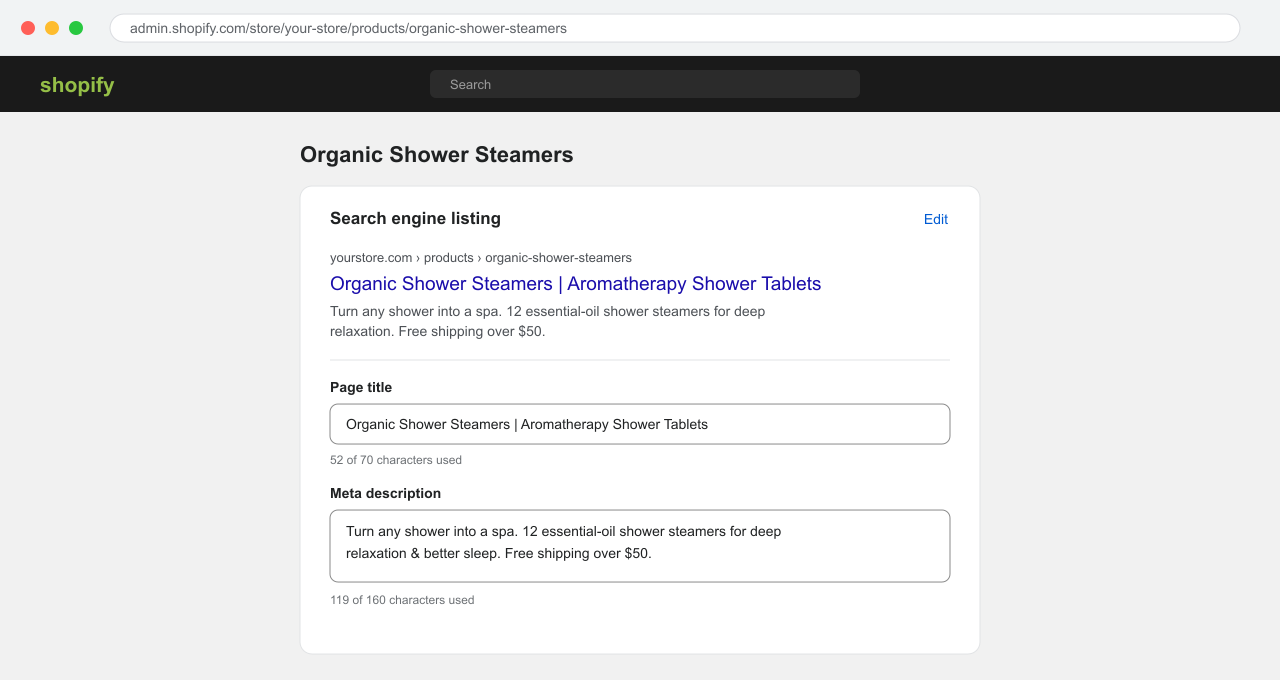Click the "Meta description" label
This screenshot has width=1280, height=680.
[385, 493]
